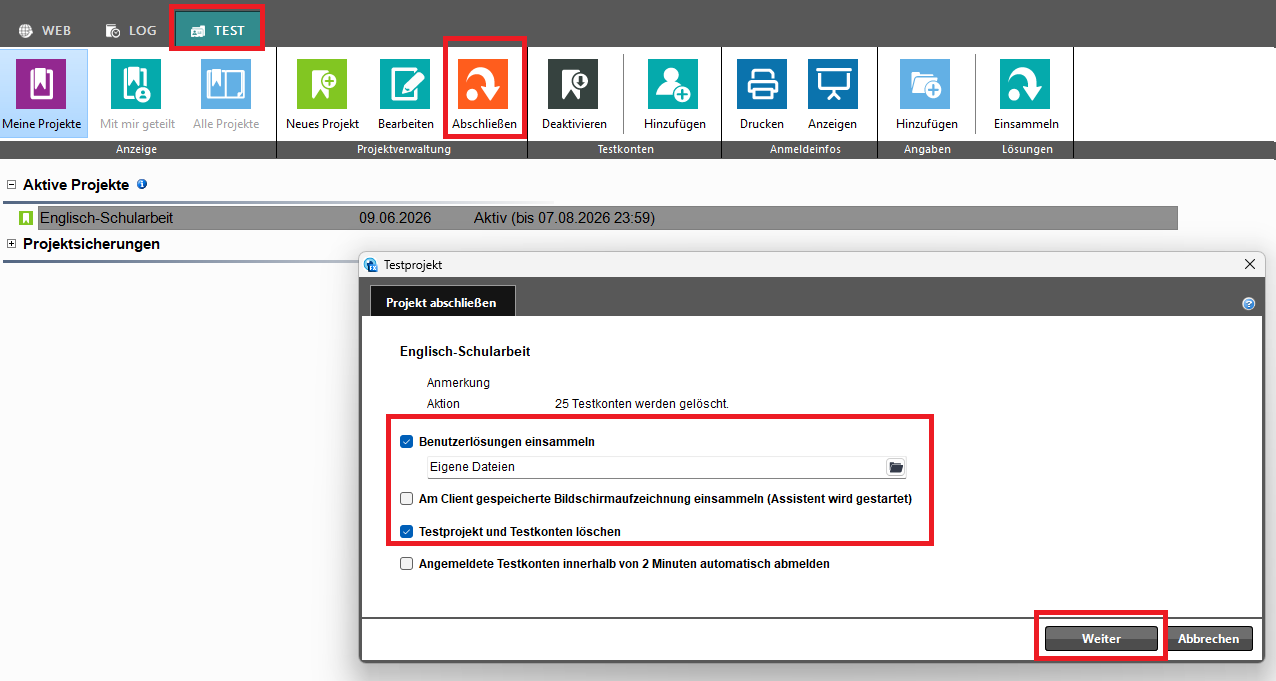The width and height of the screenshot is (1276, 681).
Task: Switch to the TEST tab
Action: tap(218, 30)
